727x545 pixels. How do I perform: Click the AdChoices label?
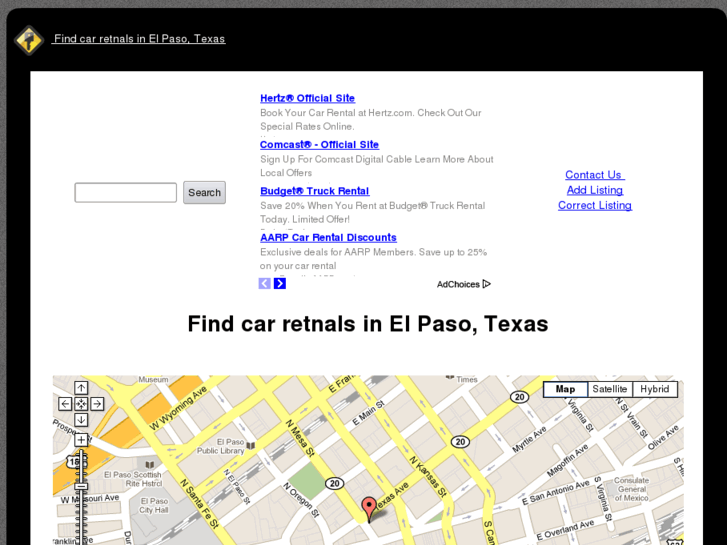(464, 284)
